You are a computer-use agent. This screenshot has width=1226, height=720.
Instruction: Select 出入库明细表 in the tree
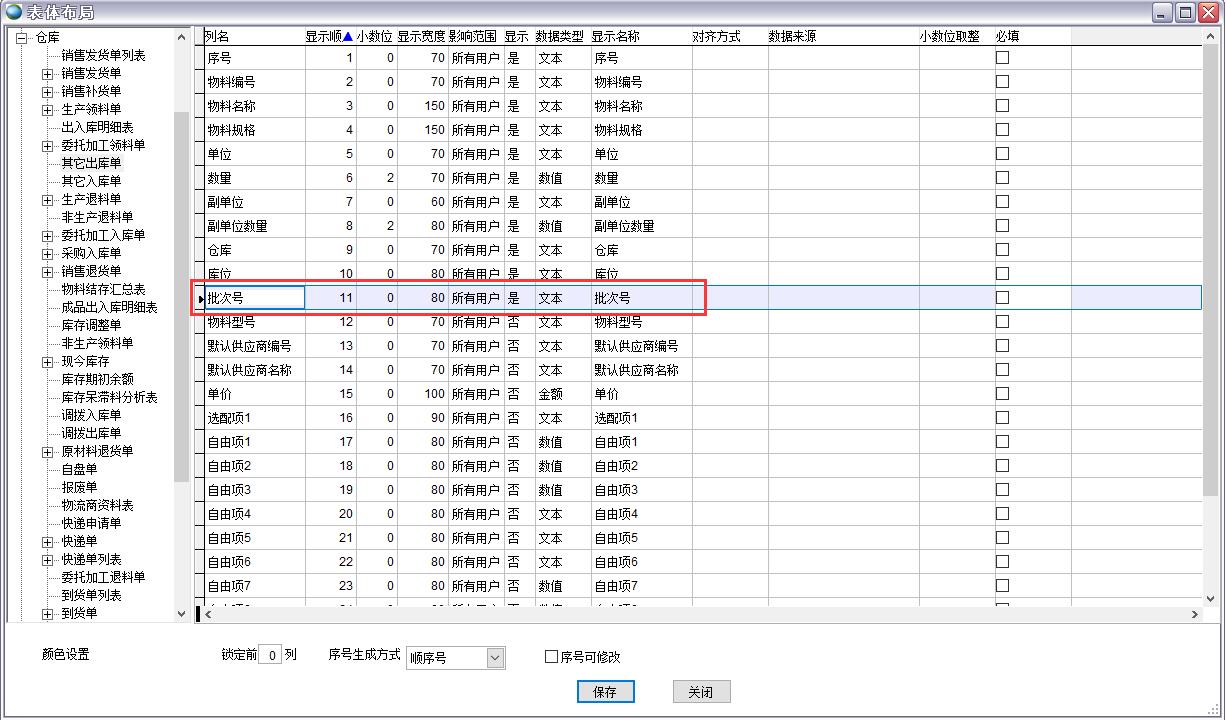coord(97,128)
